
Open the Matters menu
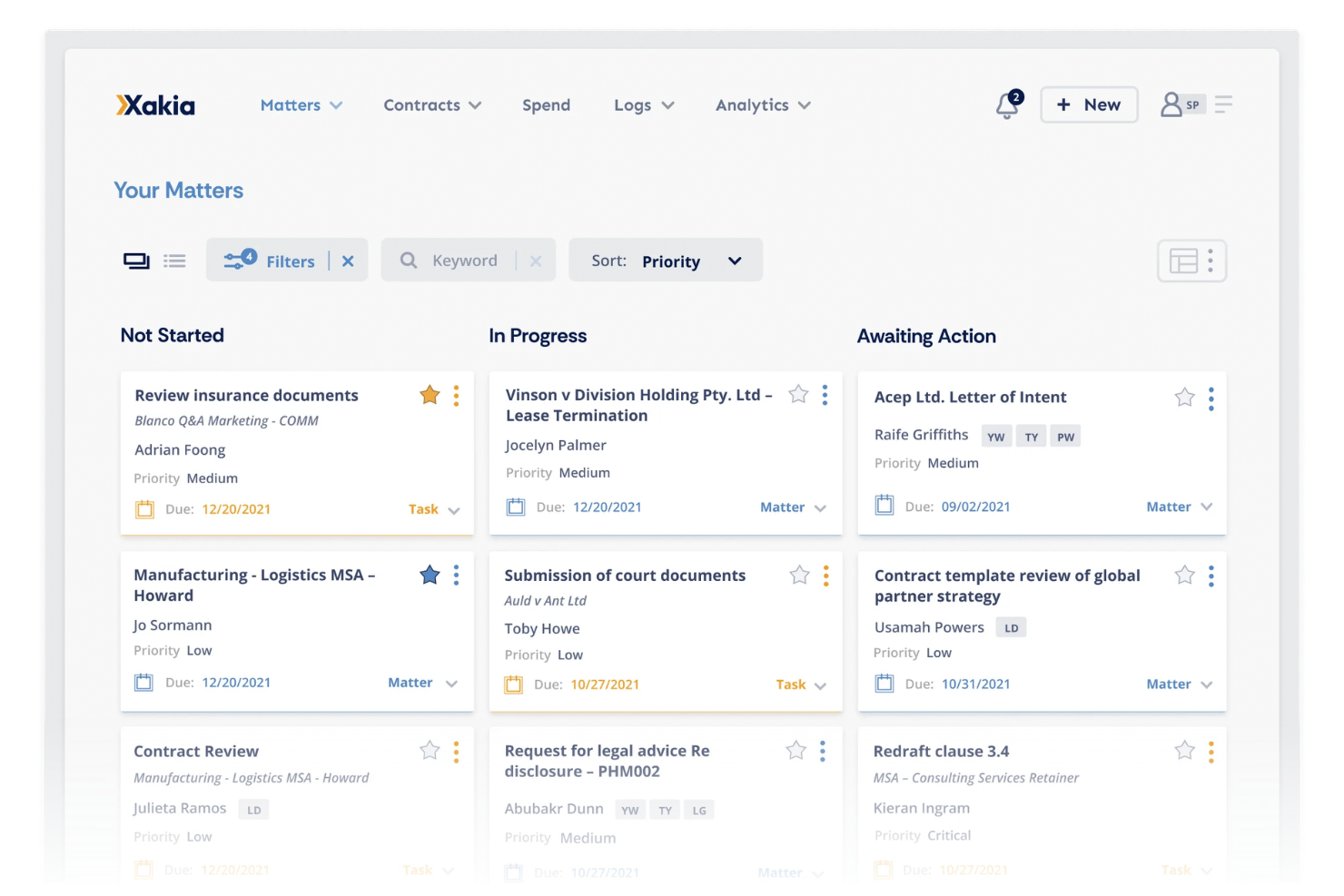[301, 105]
